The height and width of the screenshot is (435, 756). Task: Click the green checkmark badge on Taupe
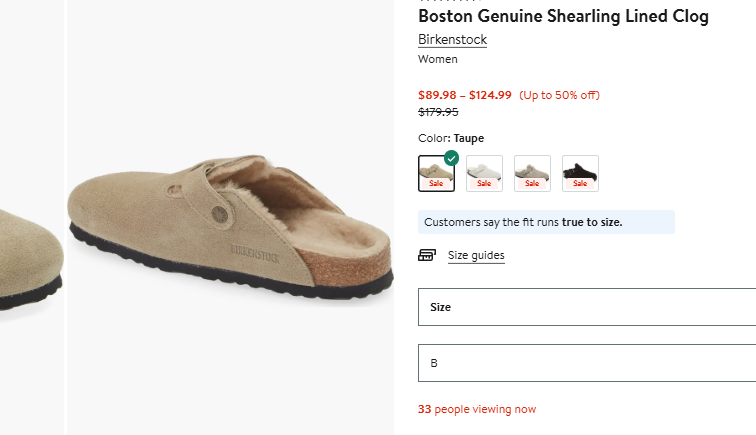click(x=451, y=158)
